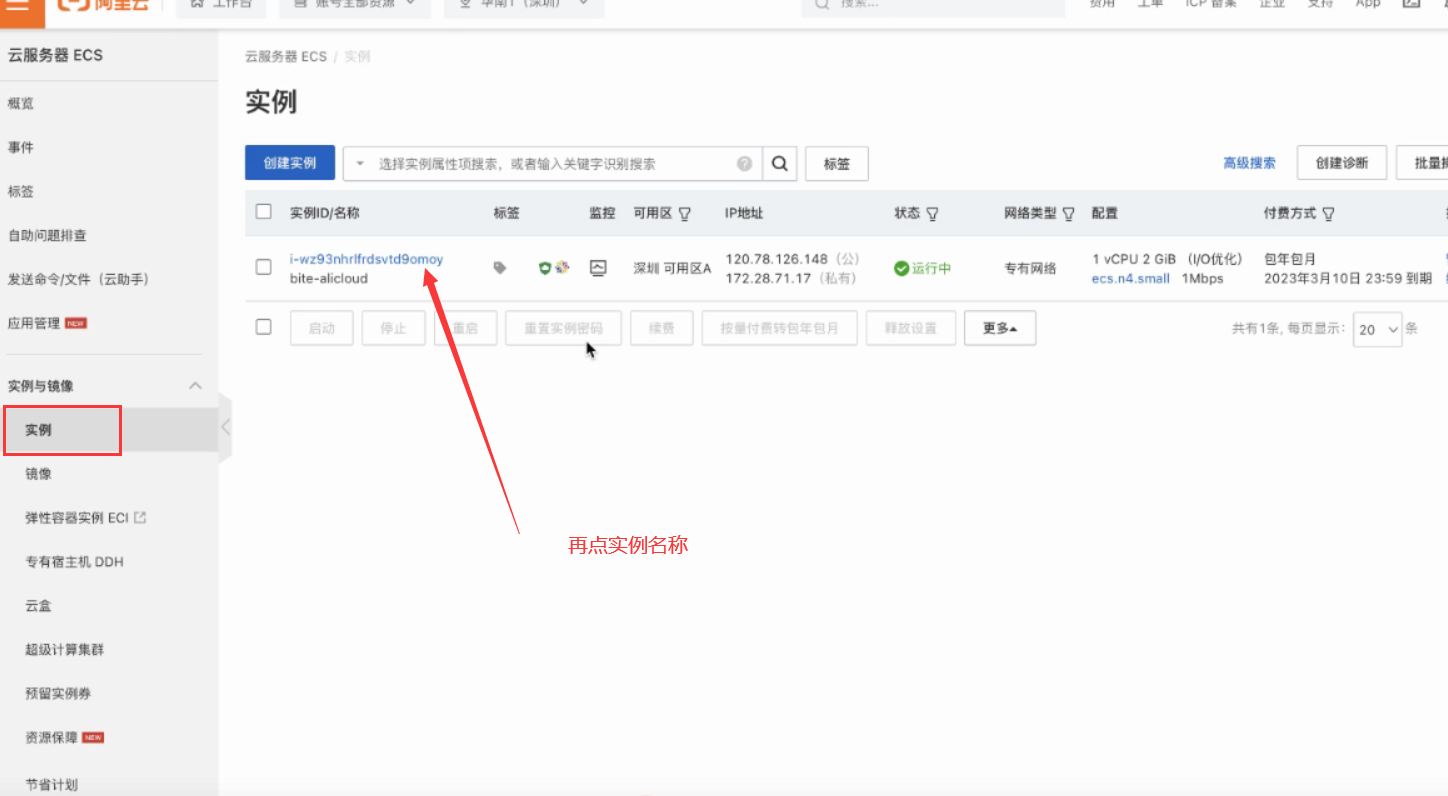This screenshot has width=1448, height=796.
Task: Click the 云服务器 ECS sidebar title
Action: click(55, 55)
